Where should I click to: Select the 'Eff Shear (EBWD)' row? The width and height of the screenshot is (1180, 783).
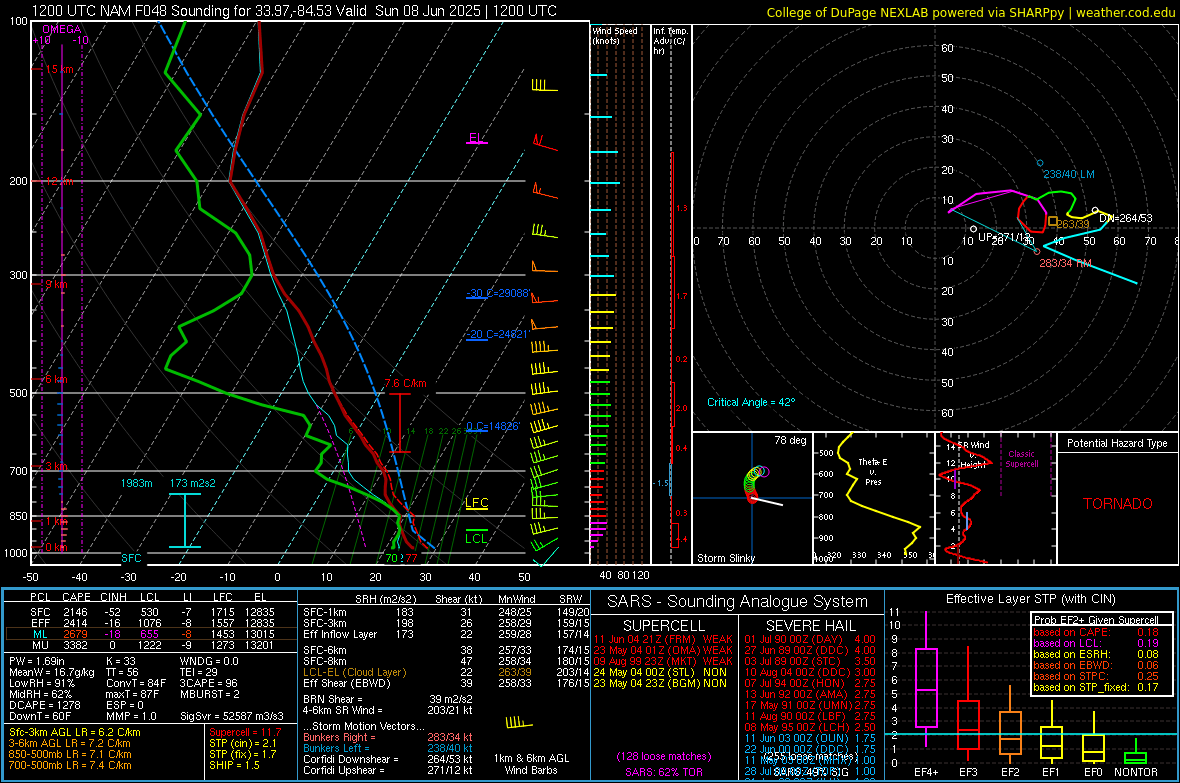[x=446, y=683]
